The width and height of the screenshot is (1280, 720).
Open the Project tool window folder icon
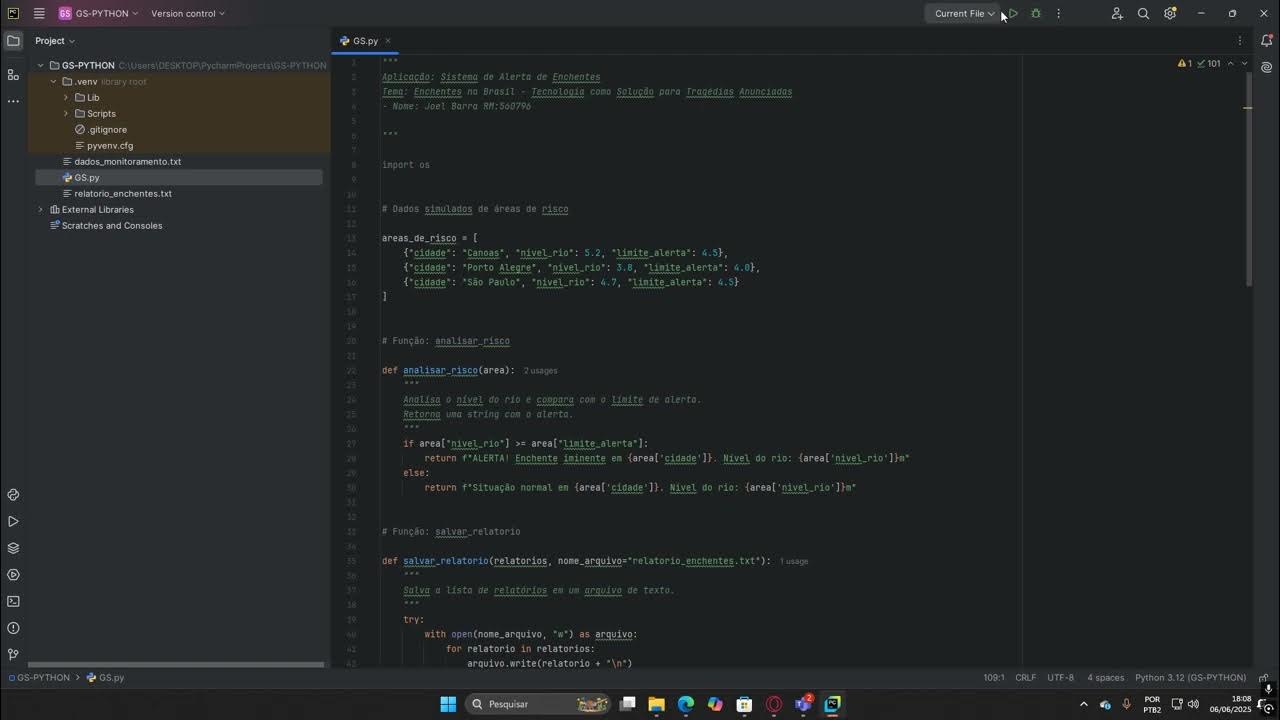click(13, 41)
